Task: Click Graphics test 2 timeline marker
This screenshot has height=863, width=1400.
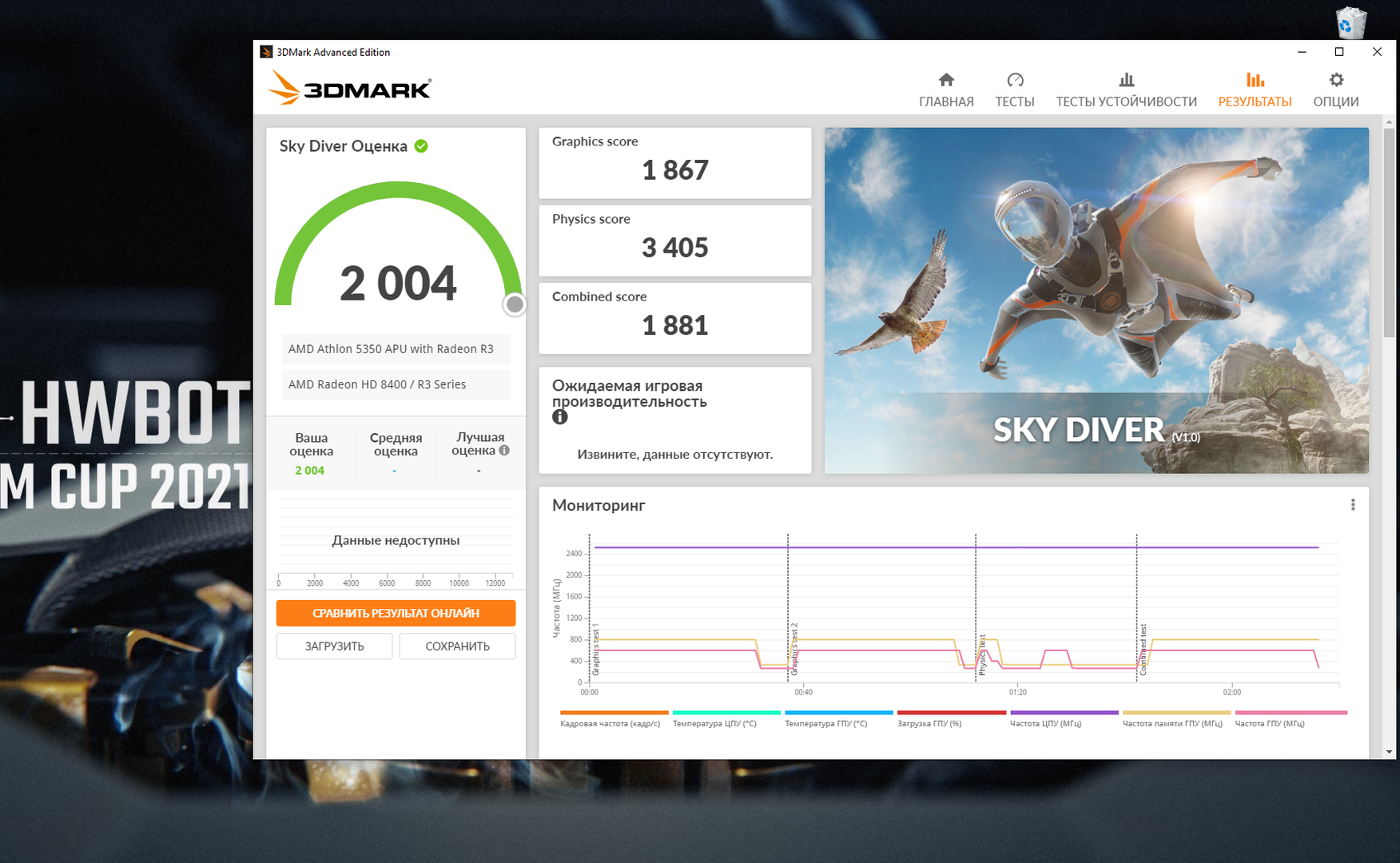Action: click(x=794, y=649)
